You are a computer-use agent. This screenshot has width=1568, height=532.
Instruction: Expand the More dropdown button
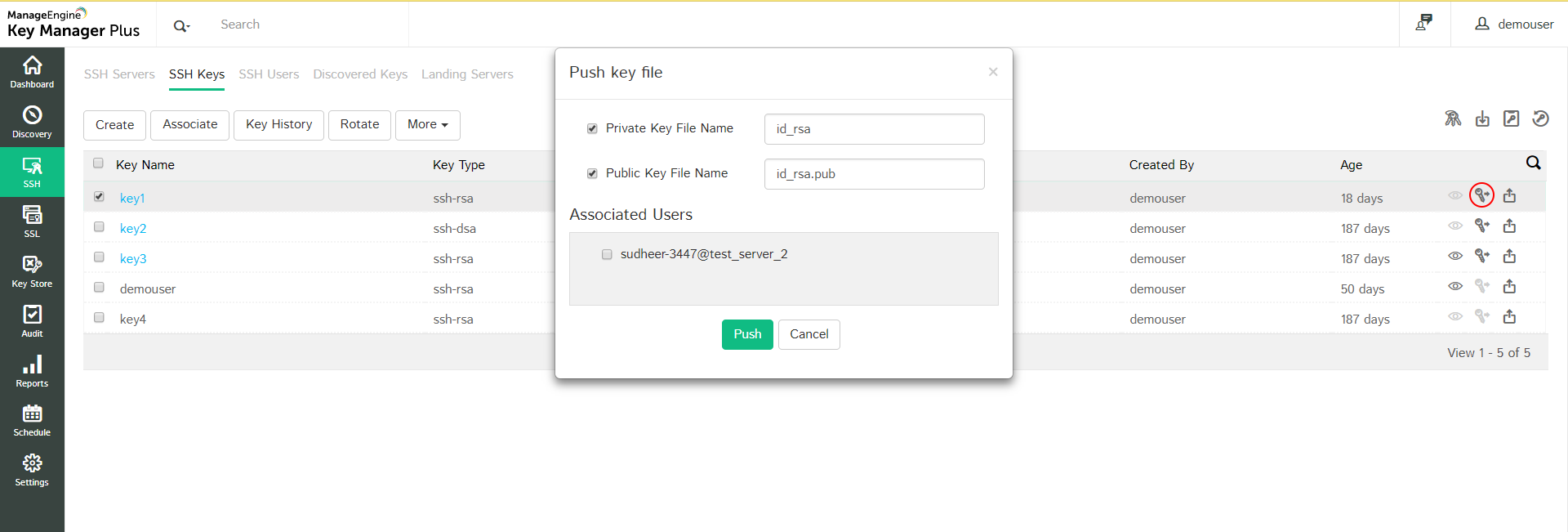427,125
